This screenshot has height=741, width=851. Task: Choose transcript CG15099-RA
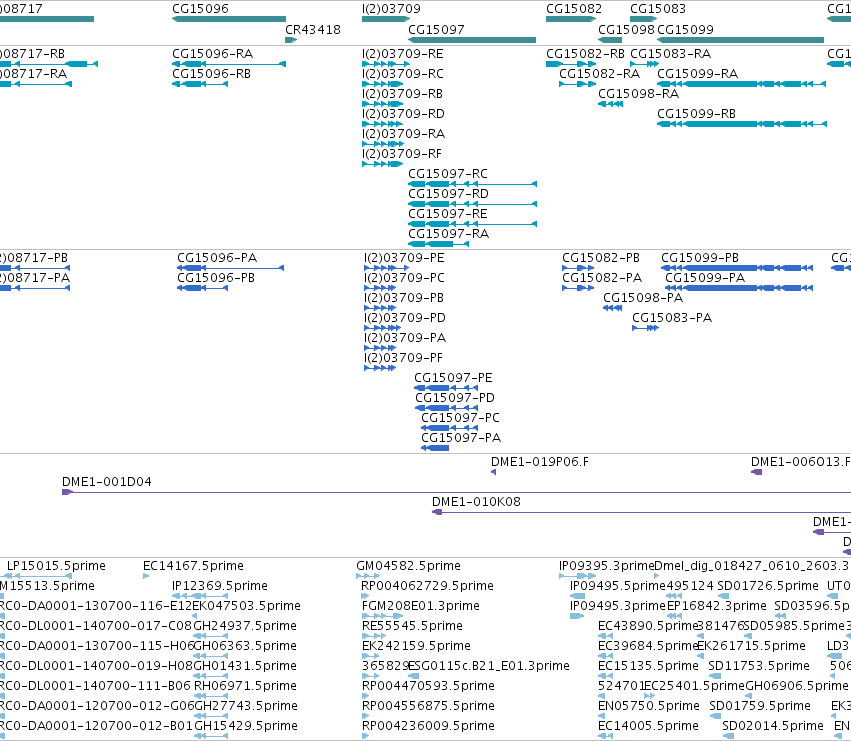[697, 74]
